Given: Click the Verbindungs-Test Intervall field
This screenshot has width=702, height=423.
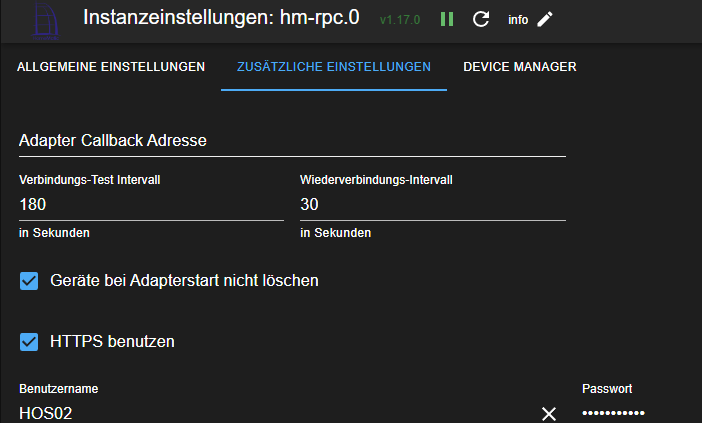Looking at the screenshot, I should [151, 204].
